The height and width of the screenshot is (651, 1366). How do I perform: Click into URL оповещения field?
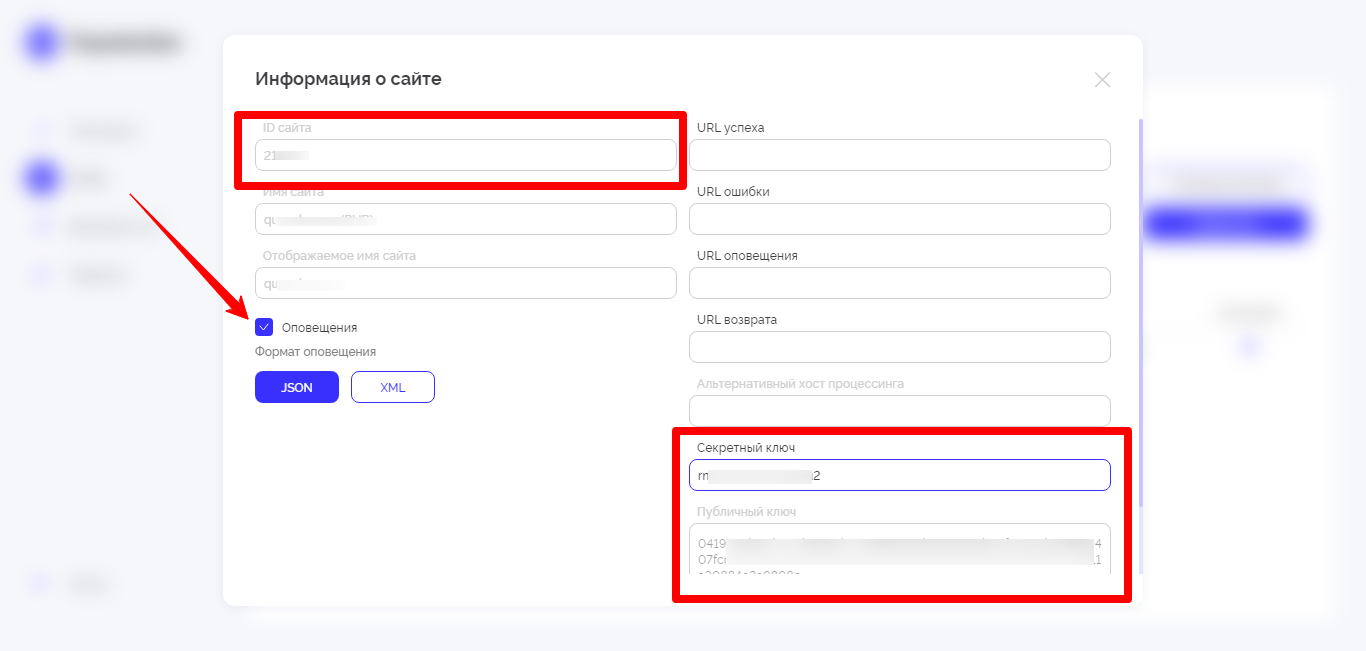[x=899, y=283]
